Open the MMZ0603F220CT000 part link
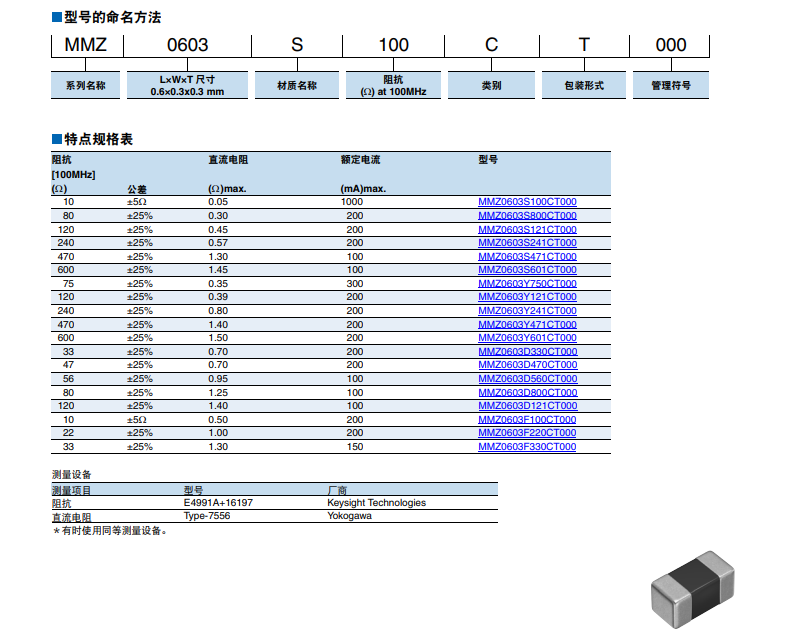 (527, 433)
